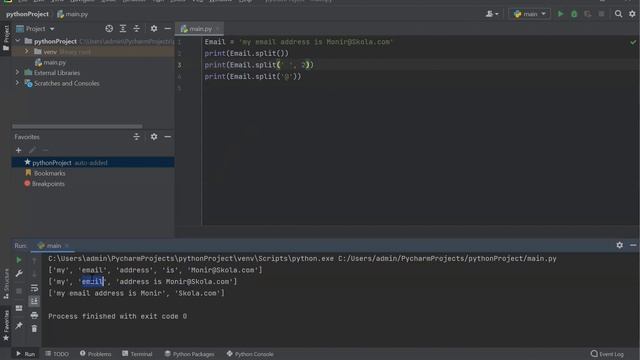Toggle the Structure side tab
640x360 pixels.
(6, 284)
